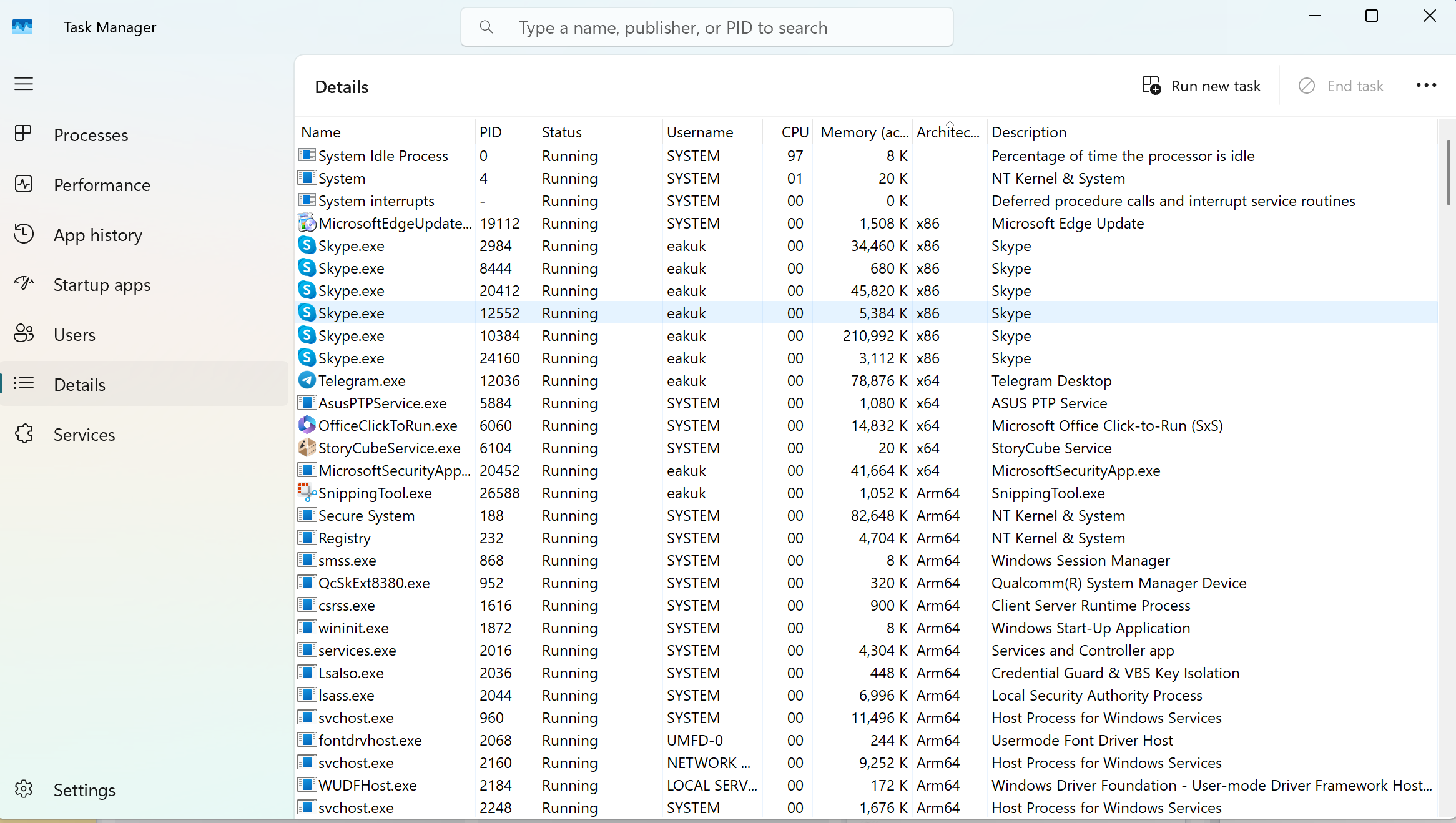Click memory value 210,992 K
Image resolution: width=1456 pixels, height=823 pixels.
pos(875,335)
